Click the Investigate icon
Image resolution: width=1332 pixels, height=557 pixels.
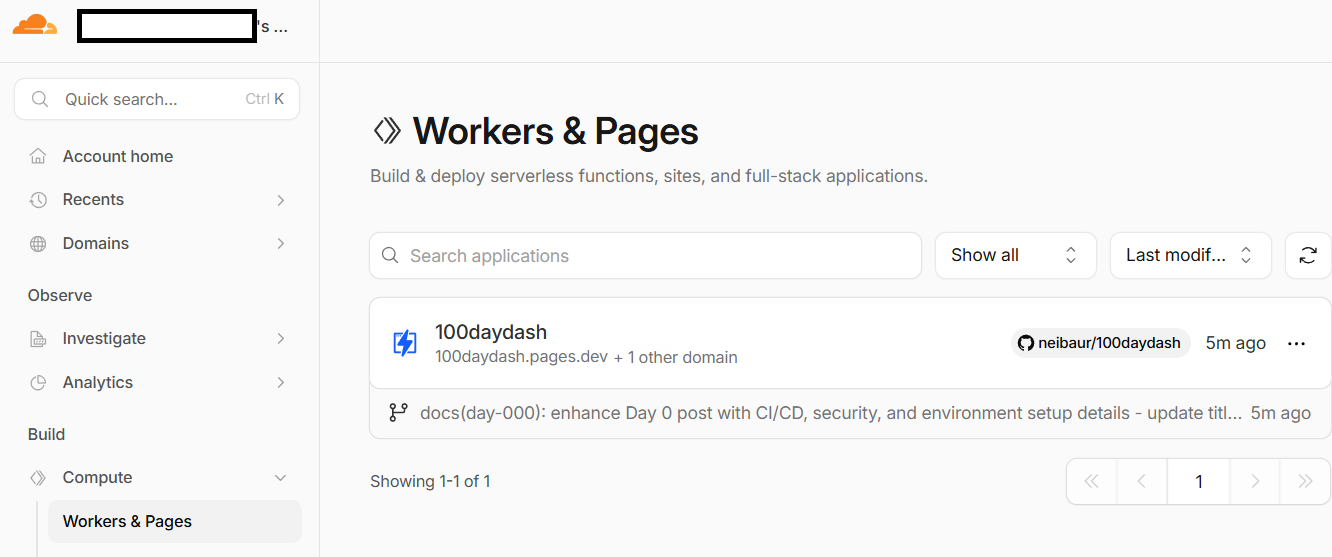tap(38, 339)
